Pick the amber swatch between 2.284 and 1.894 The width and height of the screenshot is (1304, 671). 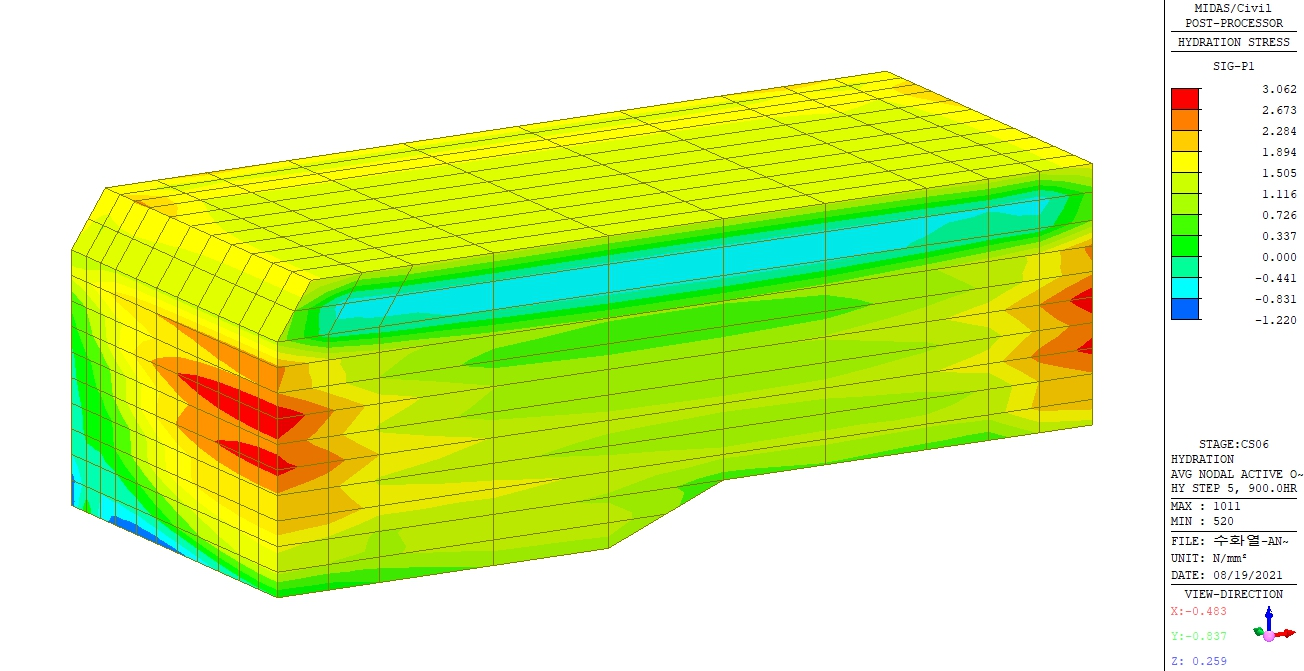[1185, 141]
